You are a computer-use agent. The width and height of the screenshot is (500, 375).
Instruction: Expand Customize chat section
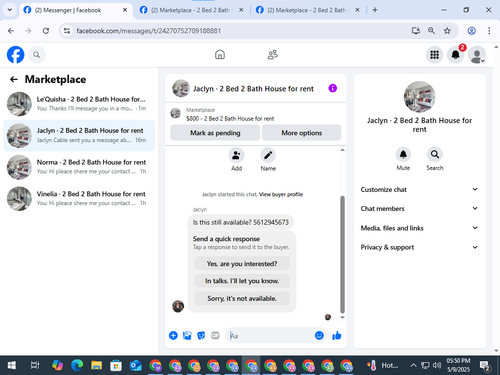(x=419, y=189)
